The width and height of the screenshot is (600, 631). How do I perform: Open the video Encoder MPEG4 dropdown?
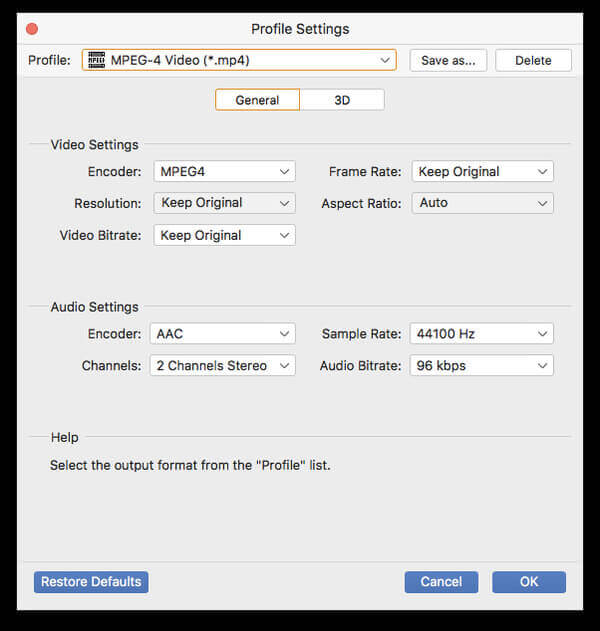[x=224, y=171]
